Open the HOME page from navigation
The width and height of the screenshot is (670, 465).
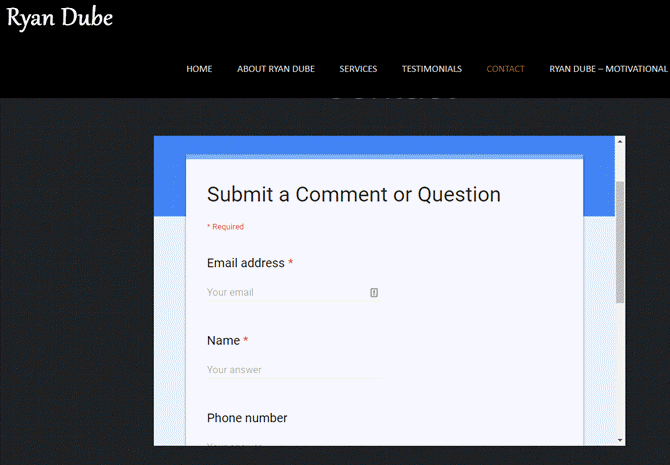(199, 69)
